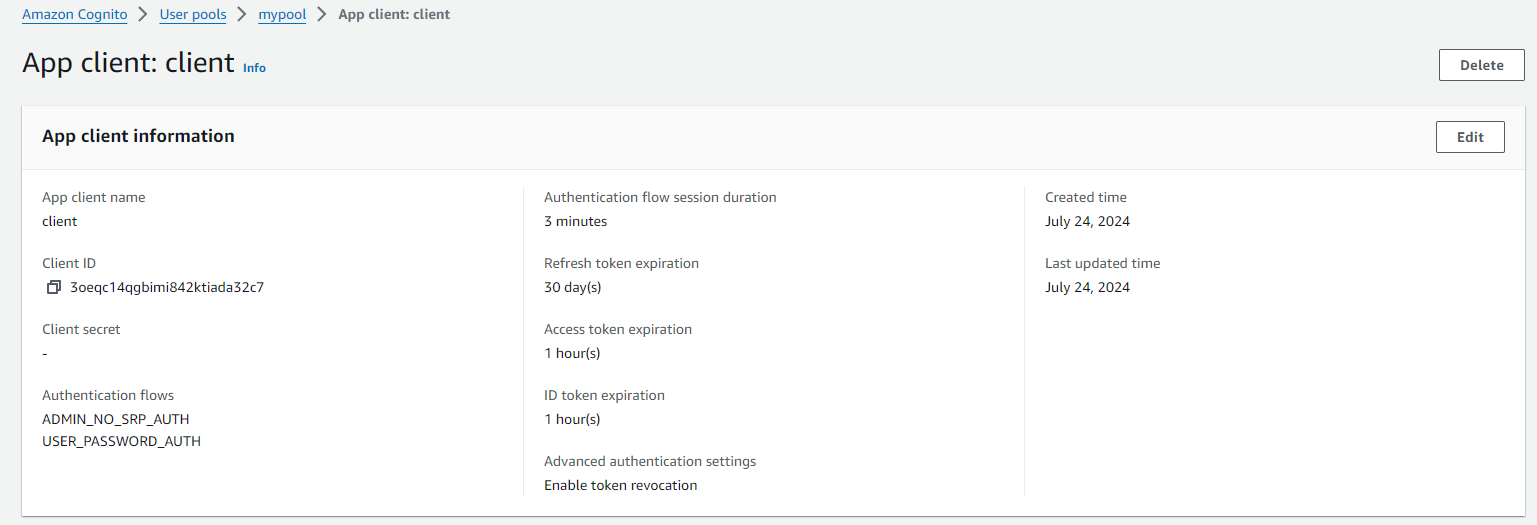Click the Last updated time label
Image resolution: width=1537 pixels, height=525 pixels.
click(1103, 263)
